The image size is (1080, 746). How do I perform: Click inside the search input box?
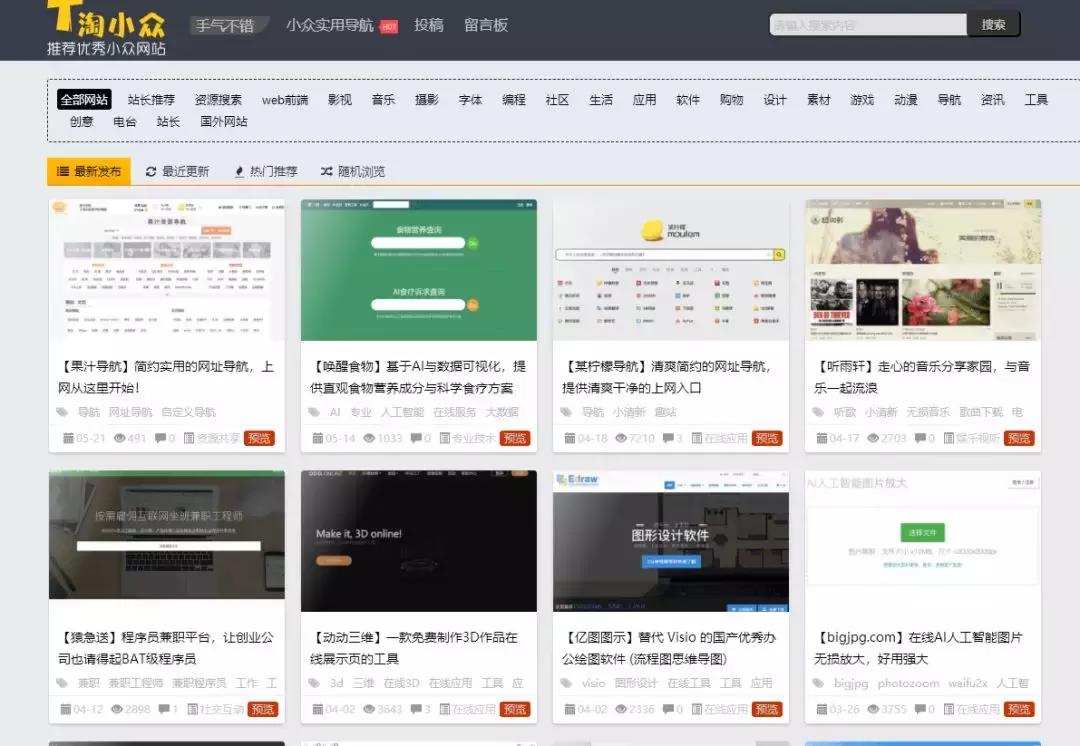pyautogui.click(x=867, y=23)
